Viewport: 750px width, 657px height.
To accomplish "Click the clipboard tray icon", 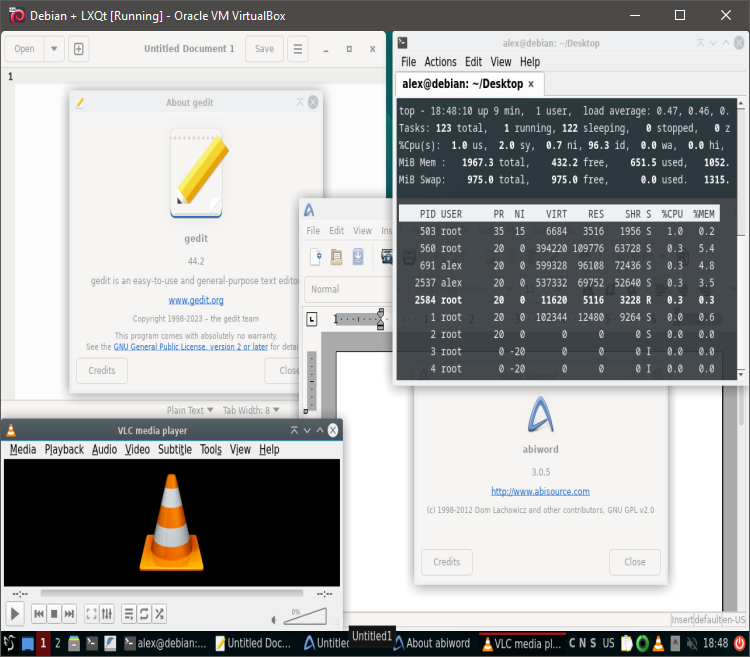I will click(626, 644).
